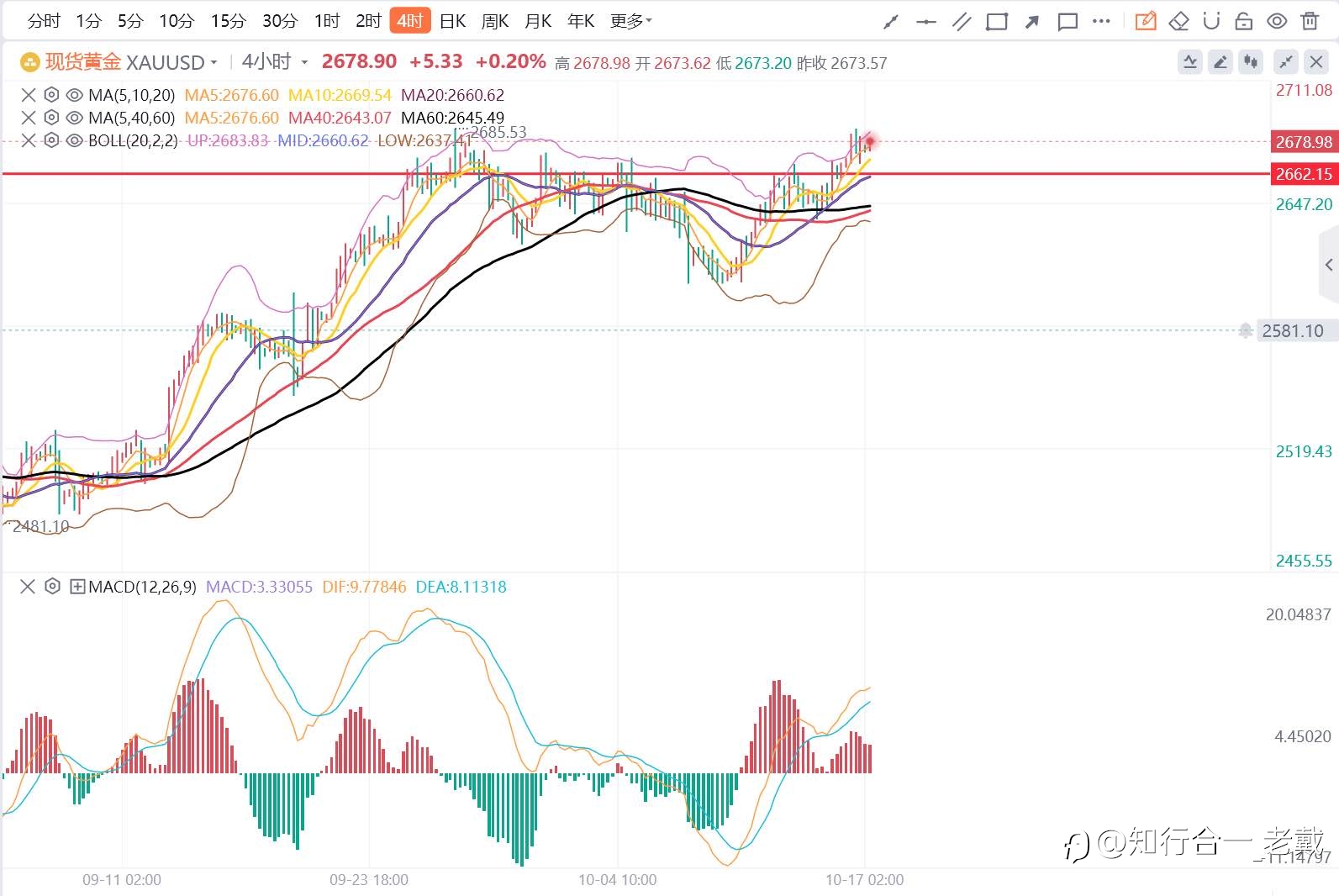Click the +0.20% price change text

[x=510, y=61]
